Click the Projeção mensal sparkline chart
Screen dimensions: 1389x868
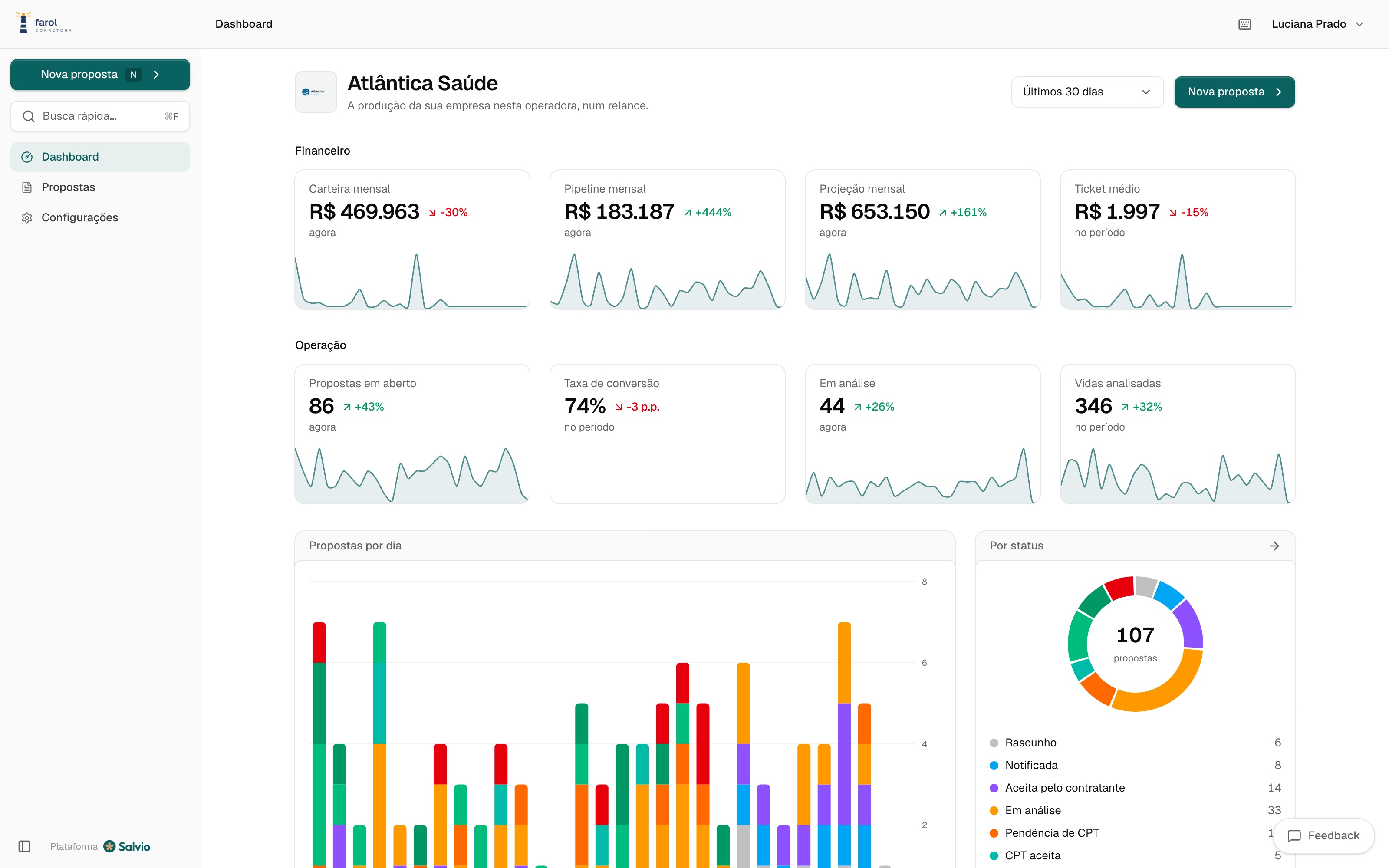922,281
